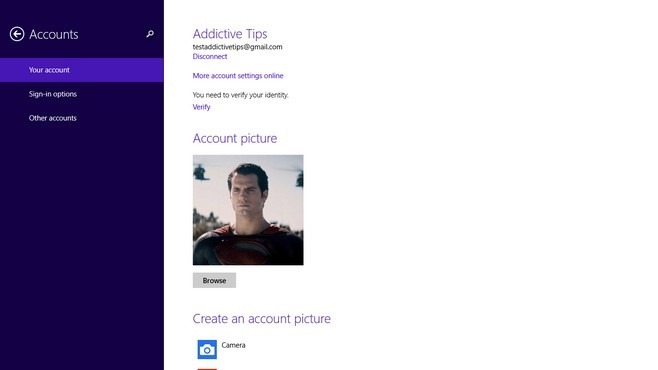Click the Addictive Tips account name
Viewport: 658px width, 370px height.
tap(230, 34)
